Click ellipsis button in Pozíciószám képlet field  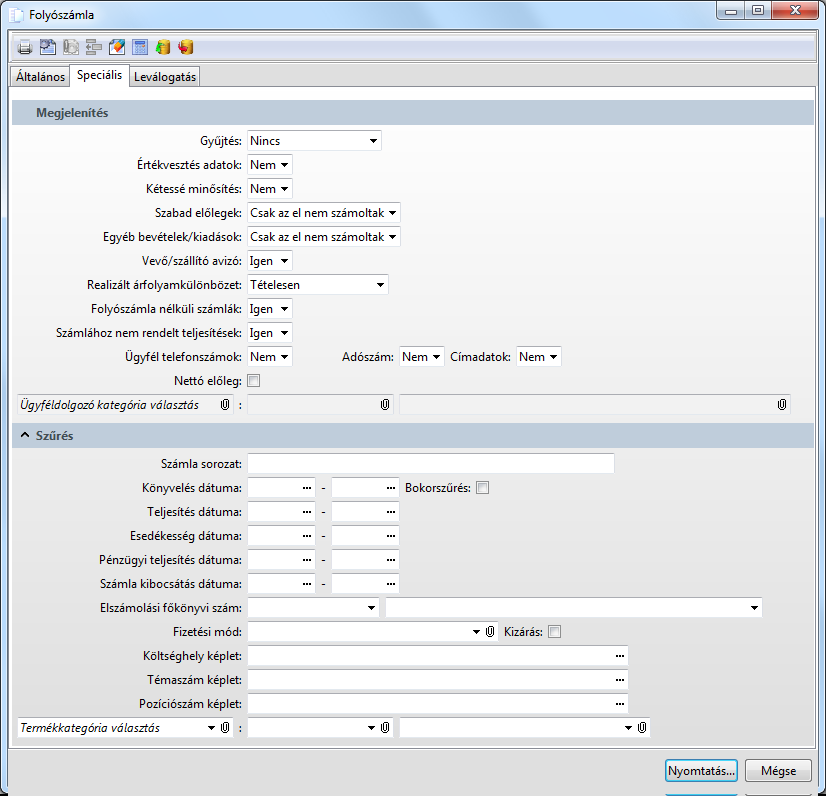click(620, 704)
